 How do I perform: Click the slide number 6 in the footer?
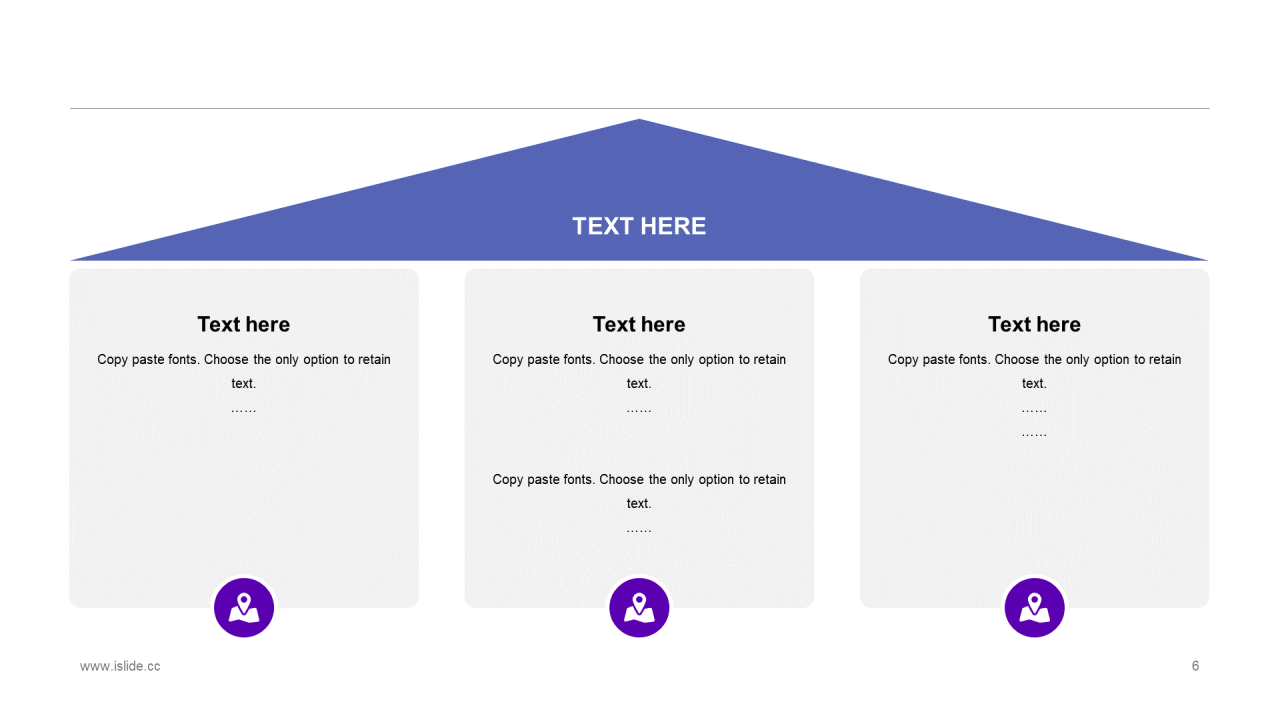[x=1195, y=666]
